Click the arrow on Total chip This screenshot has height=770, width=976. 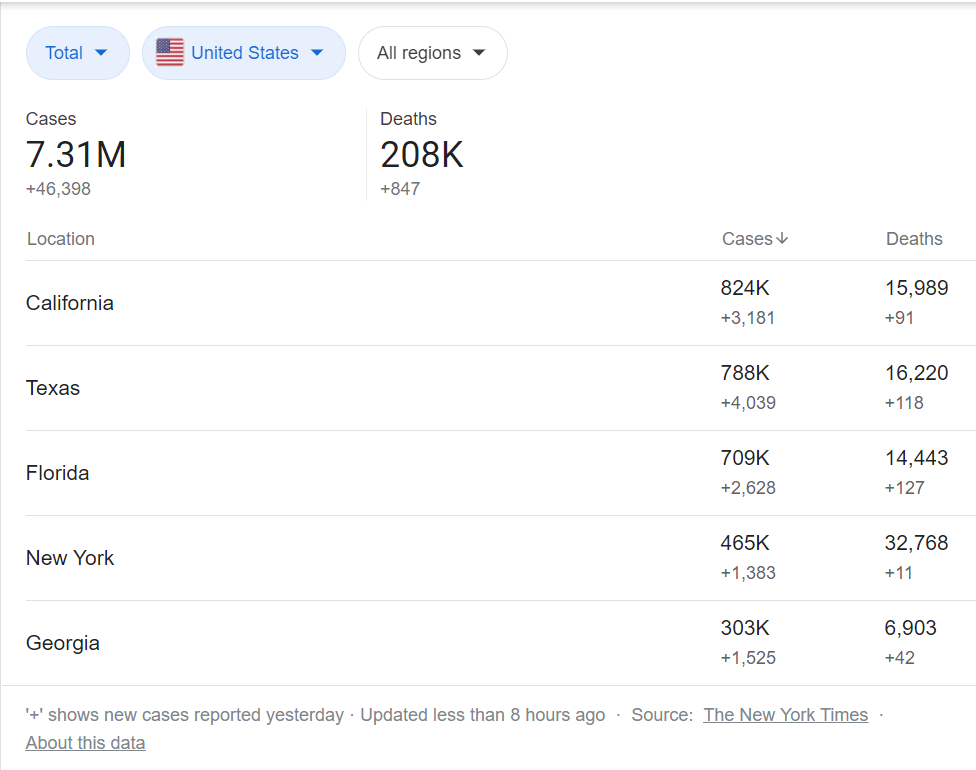(x=101, y=53)
